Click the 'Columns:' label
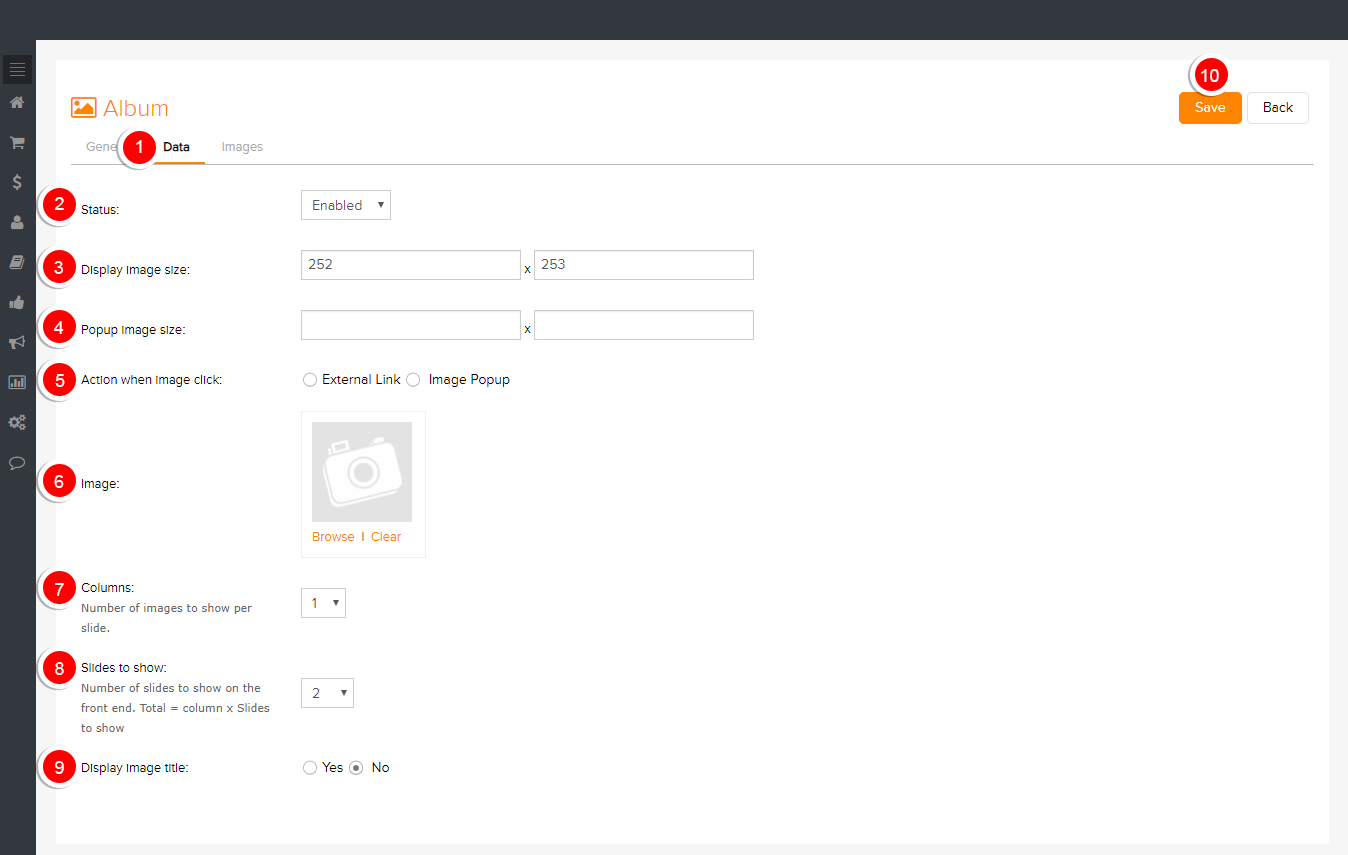 (107, 588)
